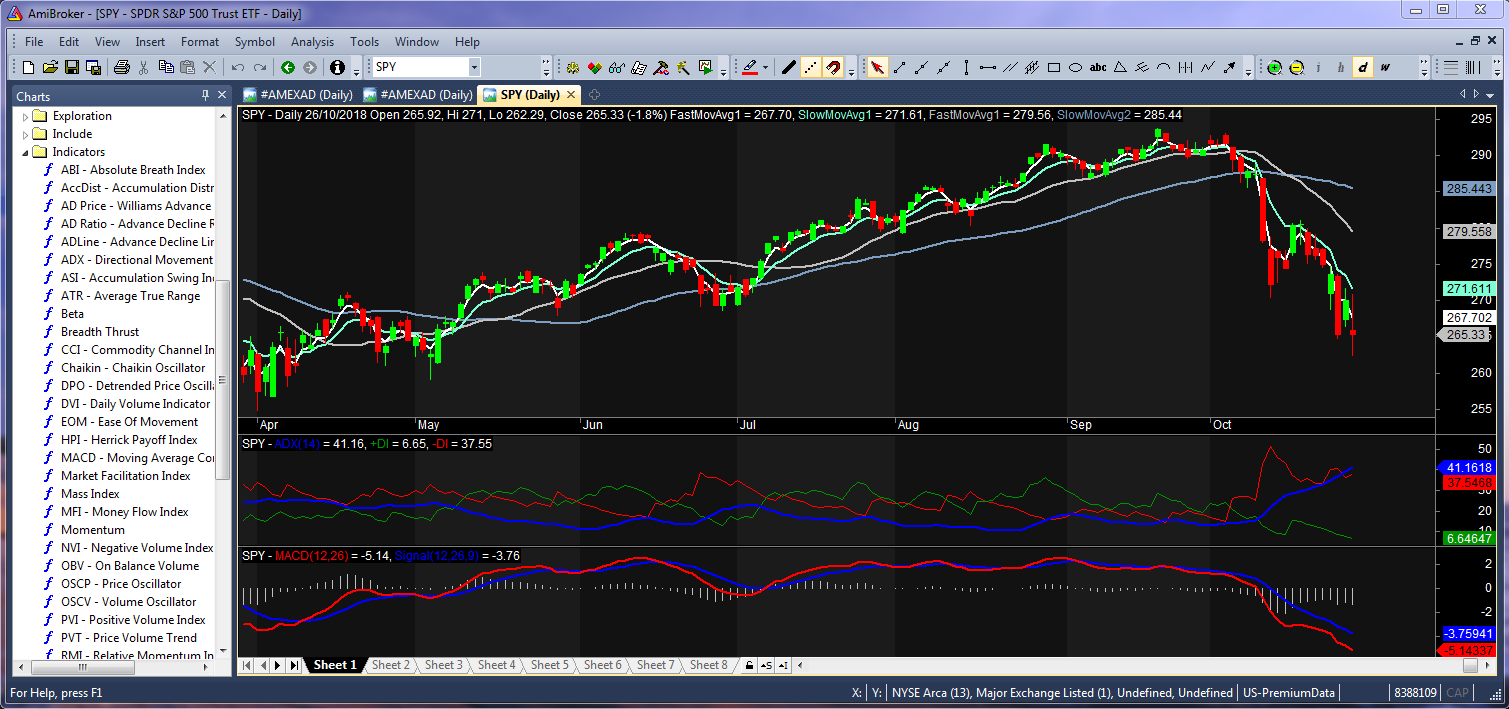Open symbol information with the info icon
This screenshot has height=709, width=1509.
tap(337, 68)
